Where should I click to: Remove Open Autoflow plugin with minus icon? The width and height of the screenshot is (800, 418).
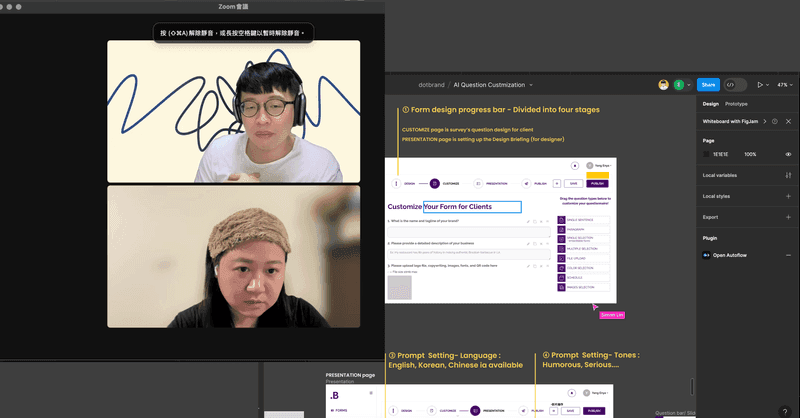coord(788,255)
